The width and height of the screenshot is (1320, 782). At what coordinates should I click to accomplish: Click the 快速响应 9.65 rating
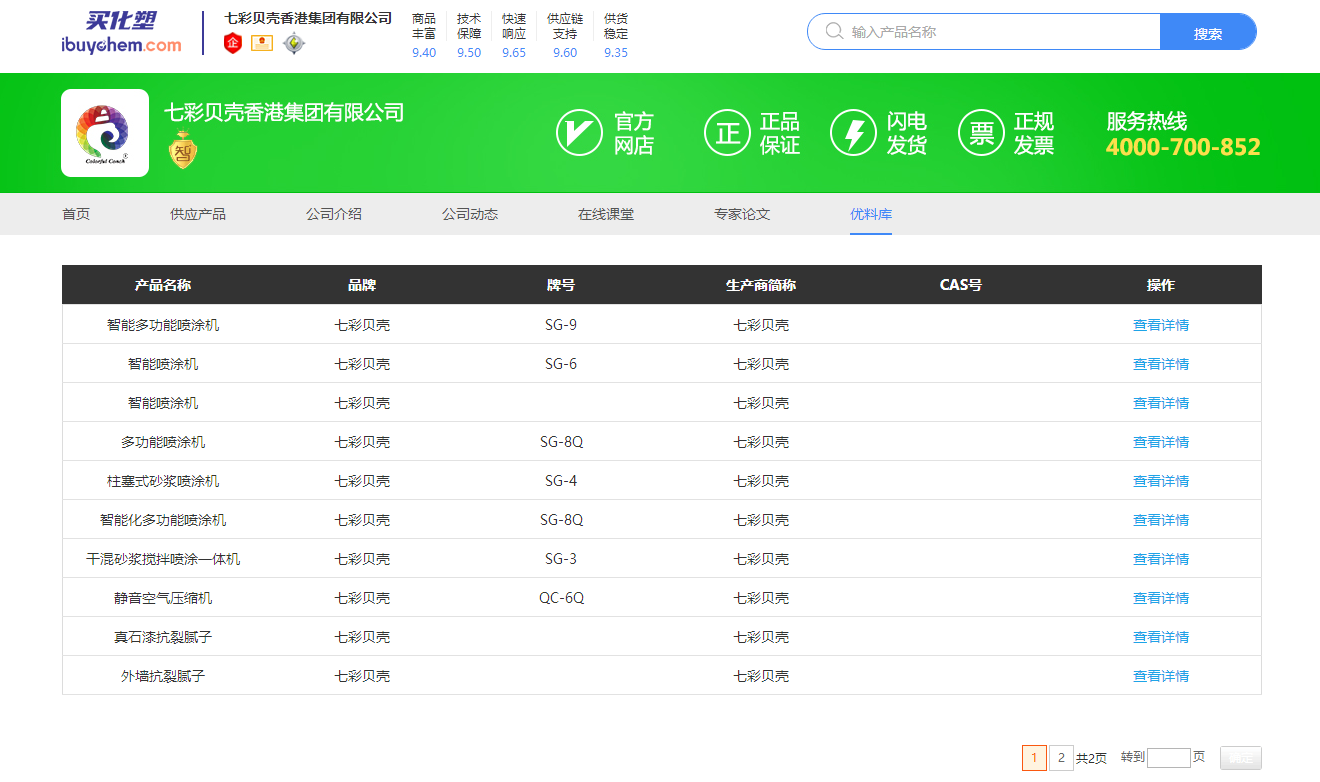(514, 36)
